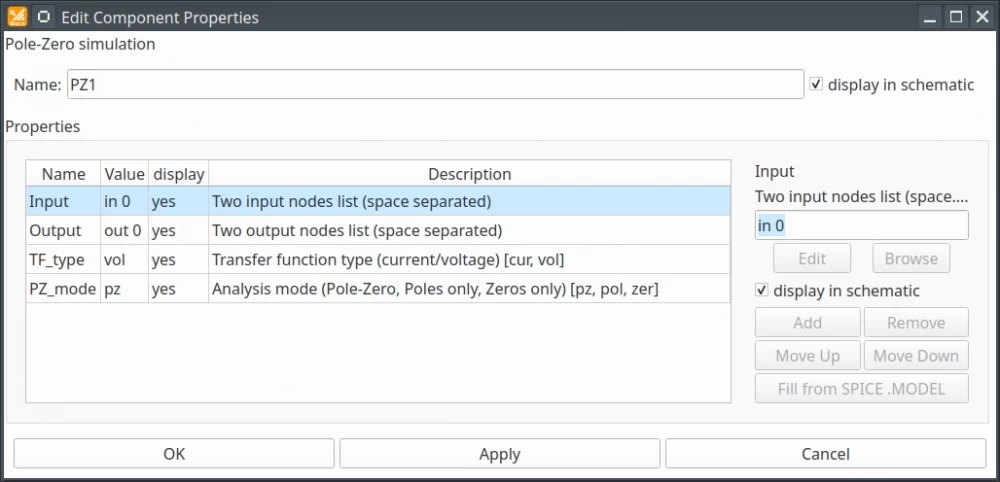Toggle display in schematic checkbox under Edit button
Image resolution: width=1000 pixels, height=482 pixels.
click(x=761, y=291)
